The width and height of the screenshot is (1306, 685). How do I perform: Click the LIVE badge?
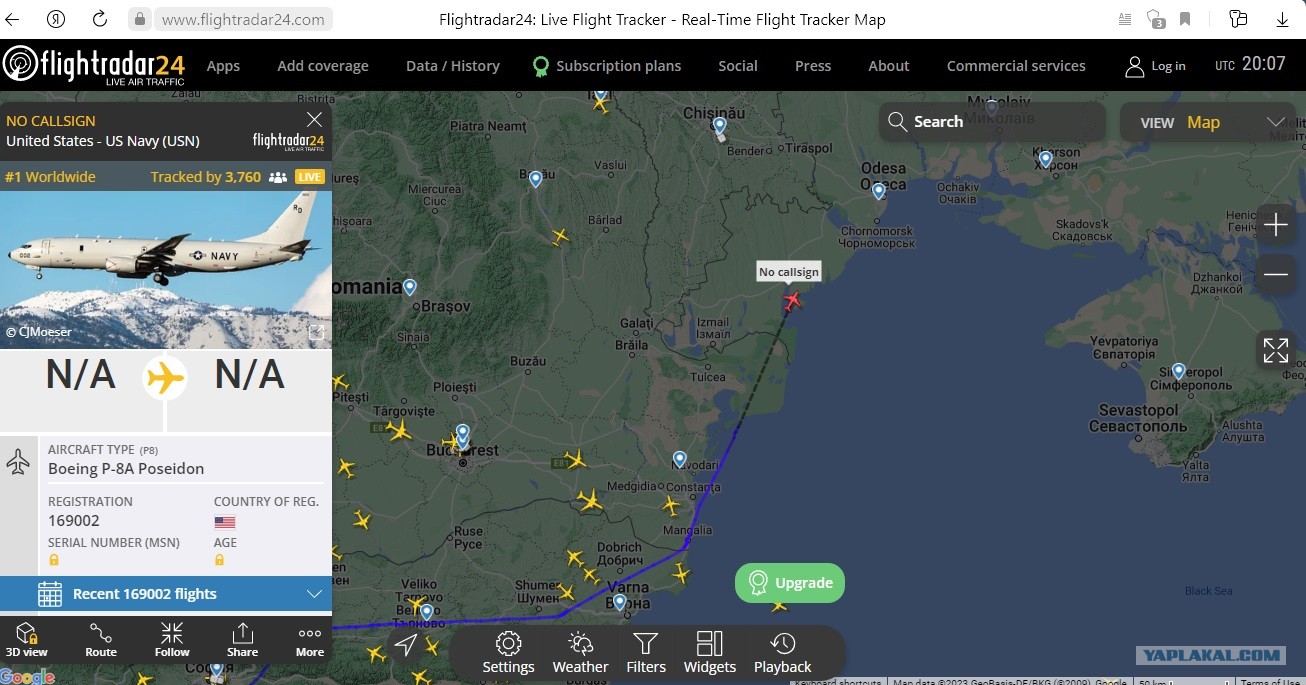pos(310,177)
